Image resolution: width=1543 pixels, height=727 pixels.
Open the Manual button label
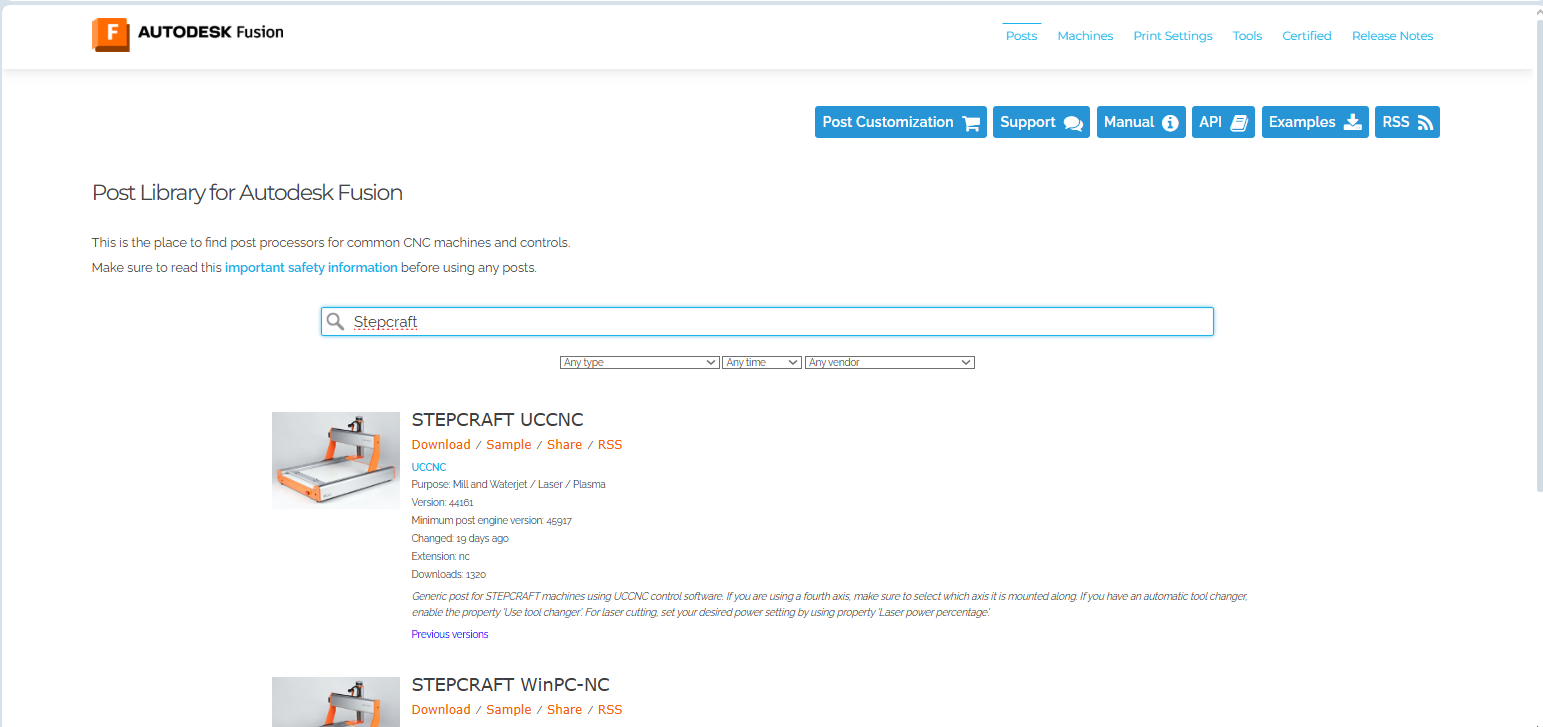coord(1129,122)
